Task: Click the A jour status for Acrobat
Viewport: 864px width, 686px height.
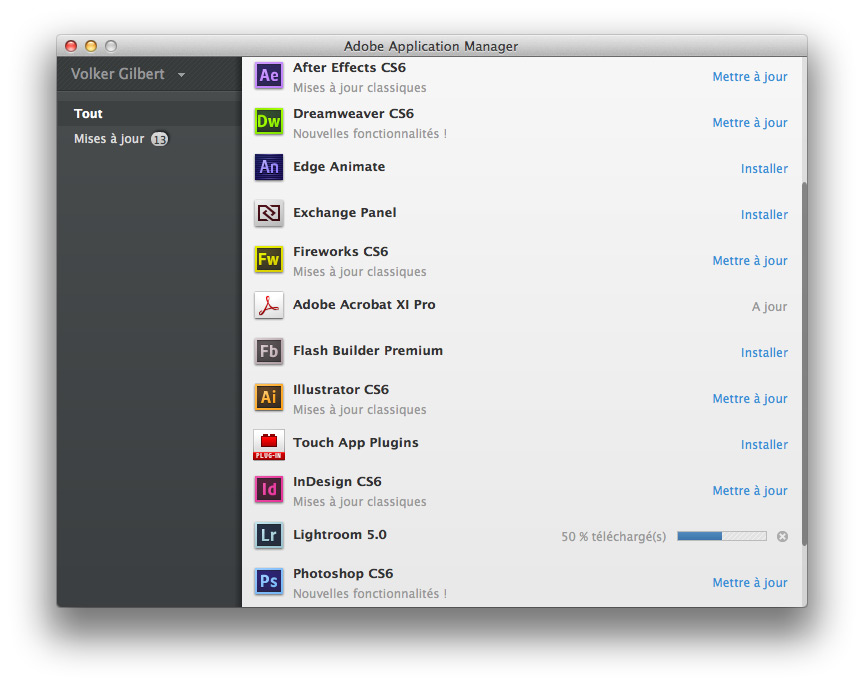Action: pos(769,306)
